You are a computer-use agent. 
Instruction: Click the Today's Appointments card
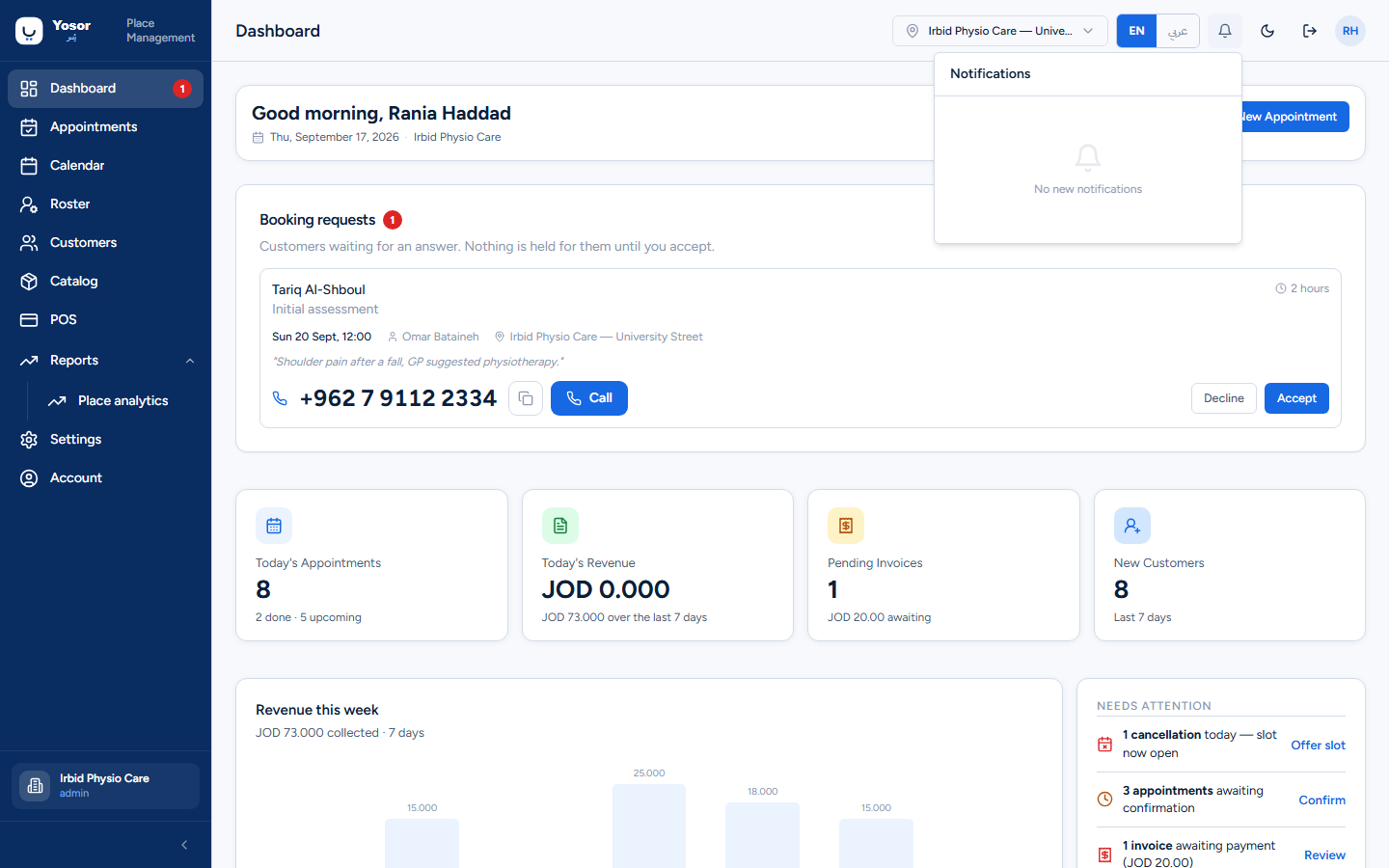coord(371,565)
